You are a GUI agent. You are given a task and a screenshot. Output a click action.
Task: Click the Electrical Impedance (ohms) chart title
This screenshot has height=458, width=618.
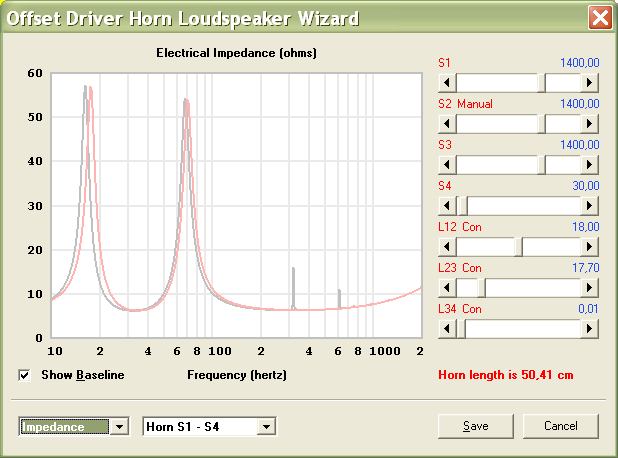pyautogui.click(x=236, y=53)
